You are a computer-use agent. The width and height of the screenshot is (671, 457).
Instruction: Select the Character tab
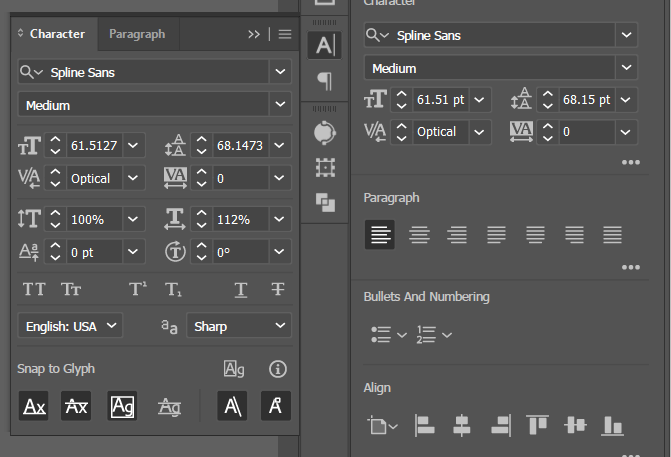click(57, 34)
